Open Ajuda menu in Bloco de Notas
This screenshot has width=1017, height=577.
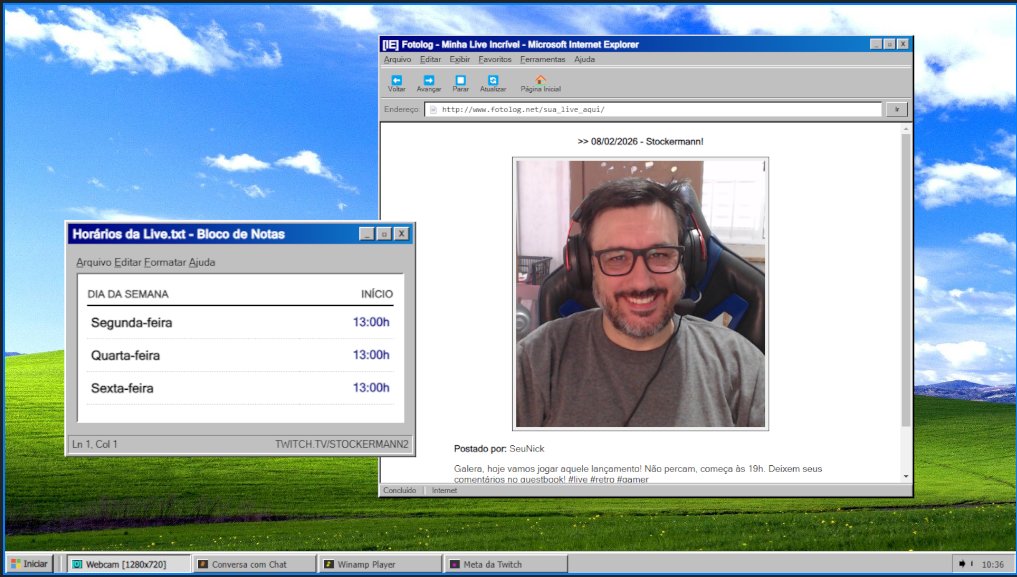point(202,263)
